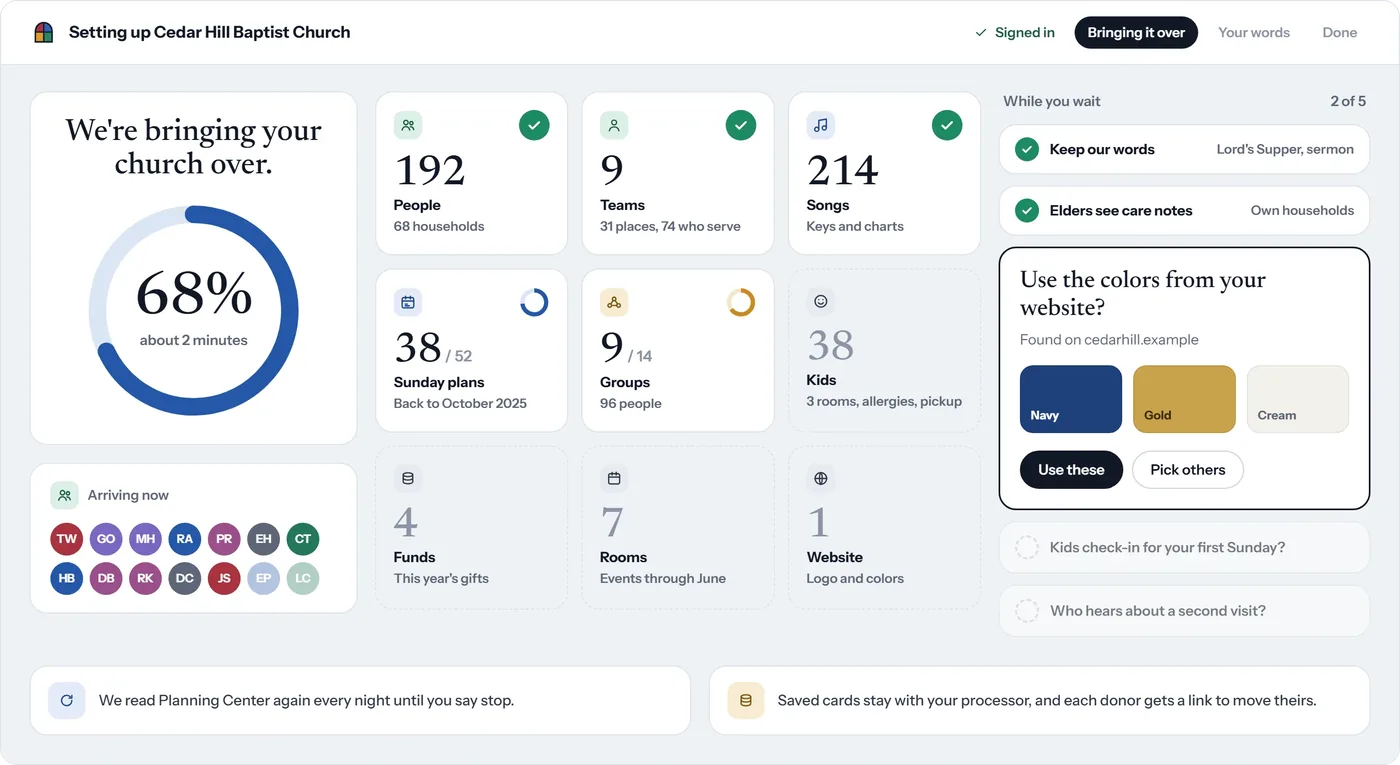The image size is (1400, 765).
Task: Select the Navy color swatch
Action: [1071, 399]
